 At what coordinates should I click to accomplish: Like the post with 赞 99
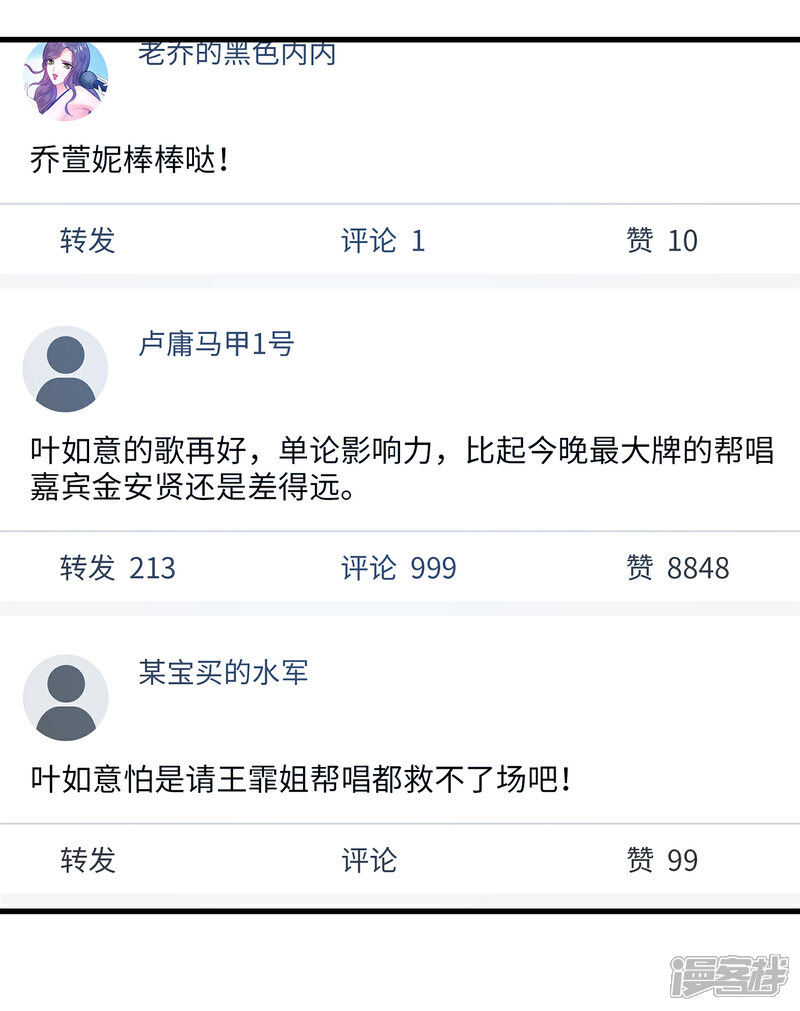(x=661, y=860)
